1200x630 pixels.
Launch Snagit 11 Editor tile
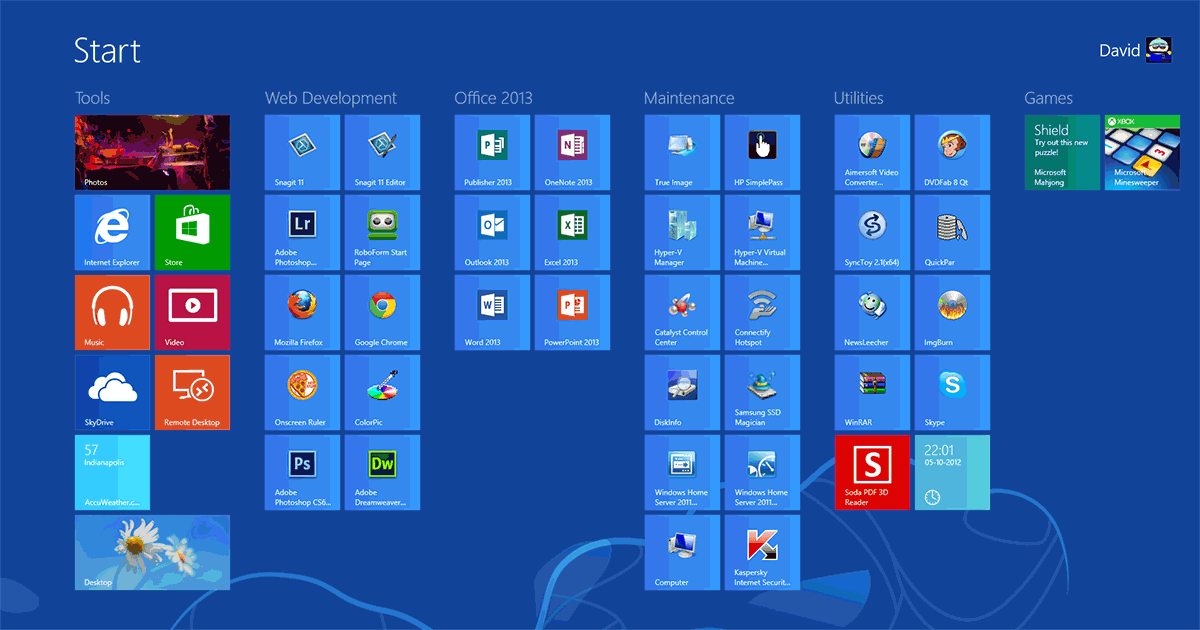382,152
